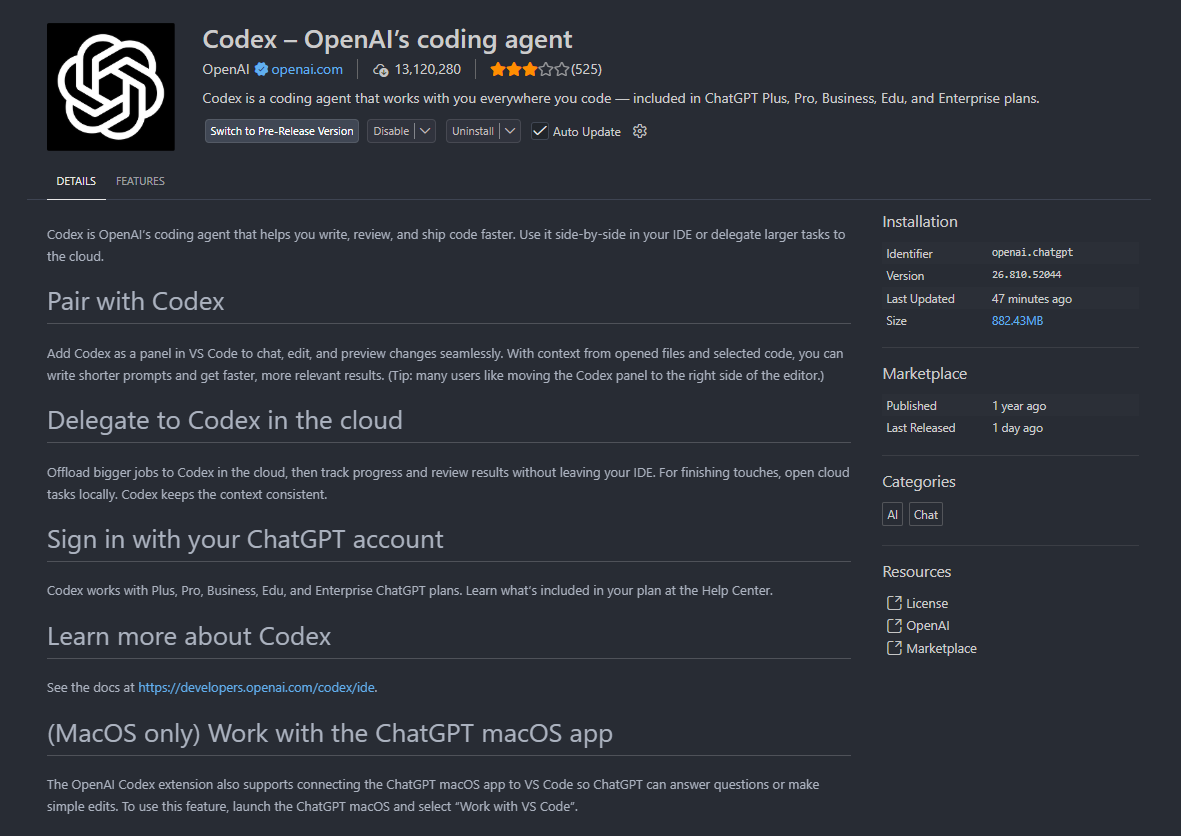1181x836 pixels.
Task: Open the OpenAI resource link
Action: pos(927,625)
